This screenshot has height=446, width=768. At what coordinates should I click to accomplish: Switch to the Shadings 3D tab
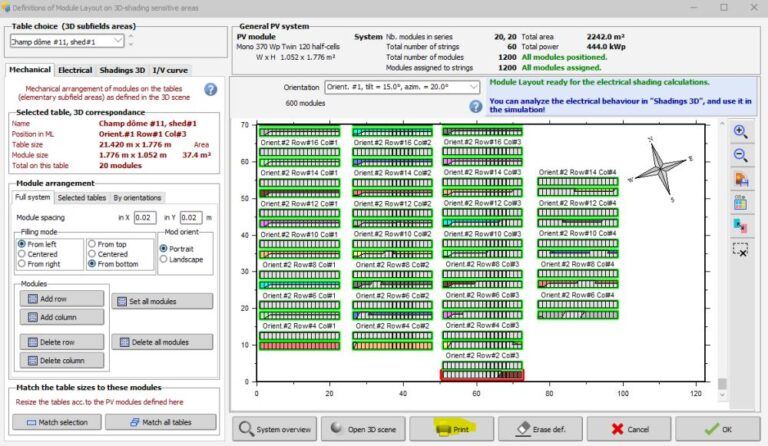pos(121,70)
